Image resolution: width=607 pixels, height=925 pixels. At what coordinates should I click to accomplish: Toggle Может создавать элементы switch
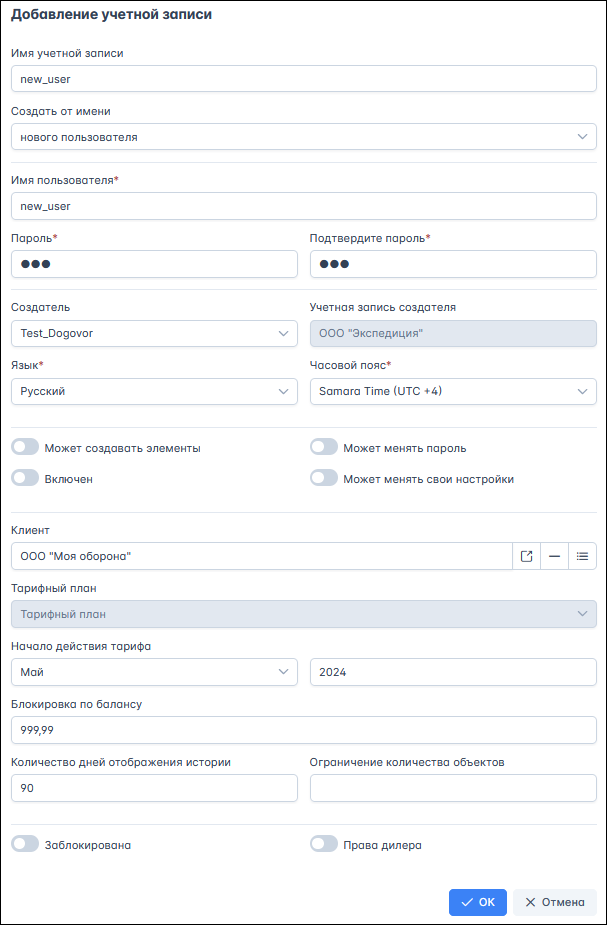tap(25, 448)
